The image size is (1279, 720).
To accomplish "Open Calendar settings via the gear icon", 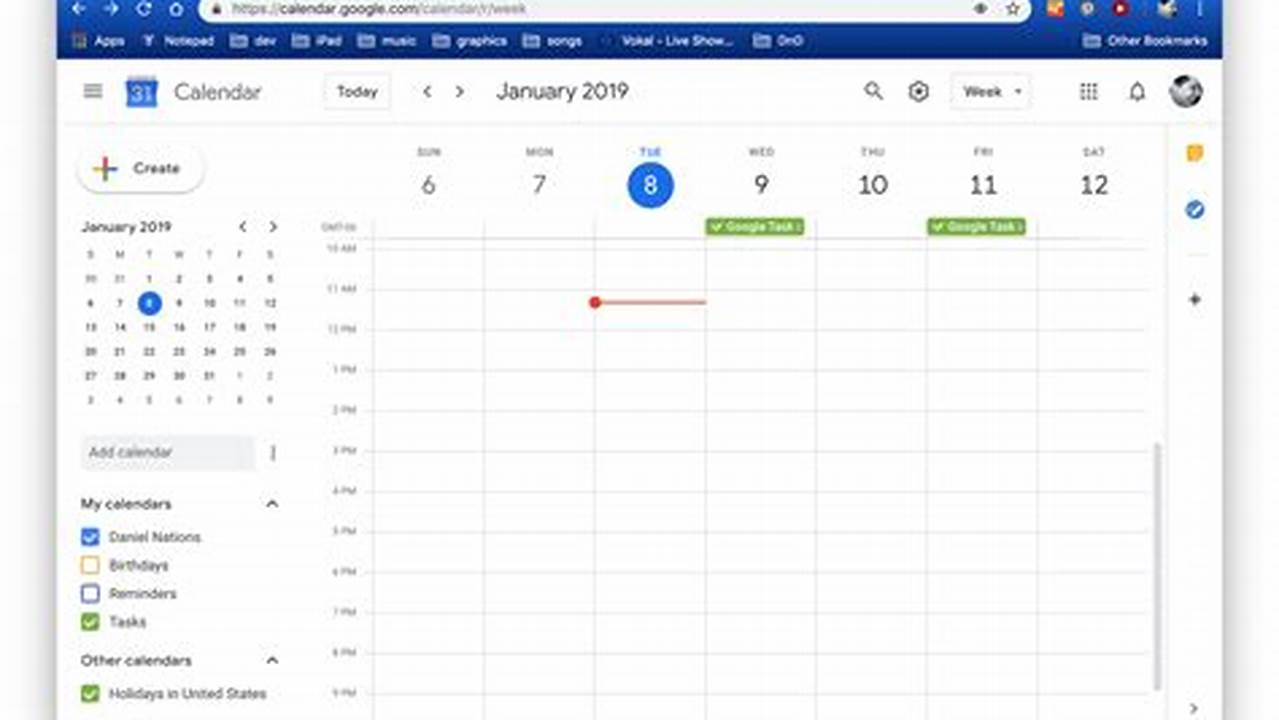I will [x=917, y=91].
